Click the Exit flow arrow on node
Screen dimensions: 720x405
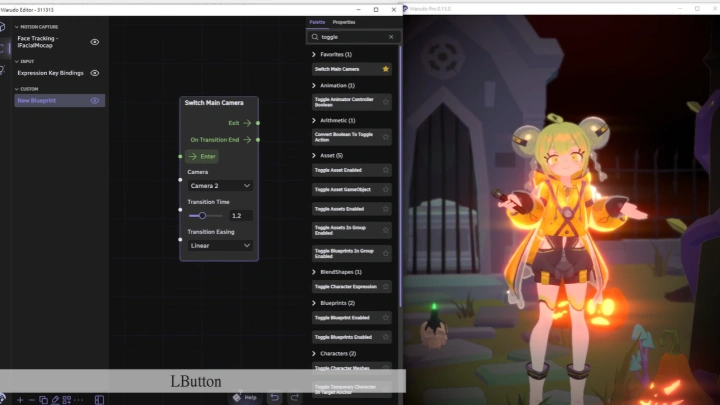click(247, 123)
